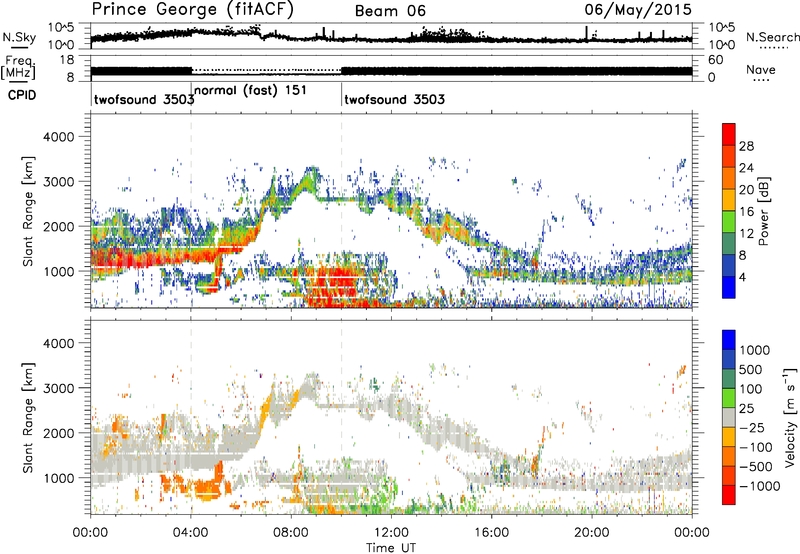
Task: Click the dashed 04:00 CPID marker in power panel
Action: (x=191, y=211)
